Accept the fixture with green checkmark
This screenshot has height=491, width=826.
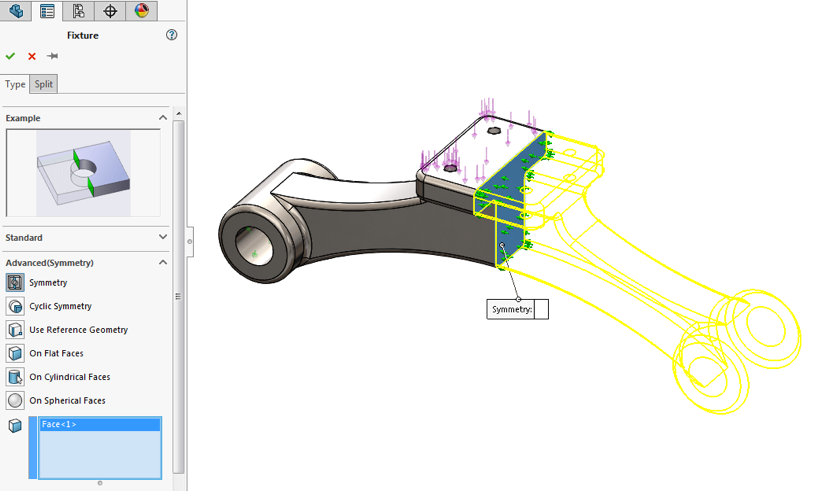coord(11,56)
